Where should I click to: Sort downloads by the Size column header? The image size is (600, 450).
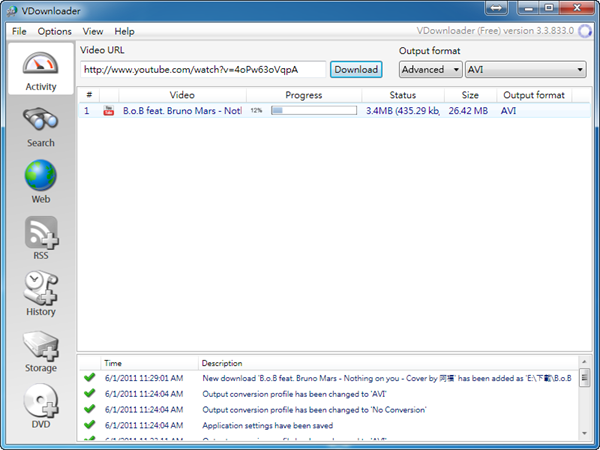(x=469, y=95)
